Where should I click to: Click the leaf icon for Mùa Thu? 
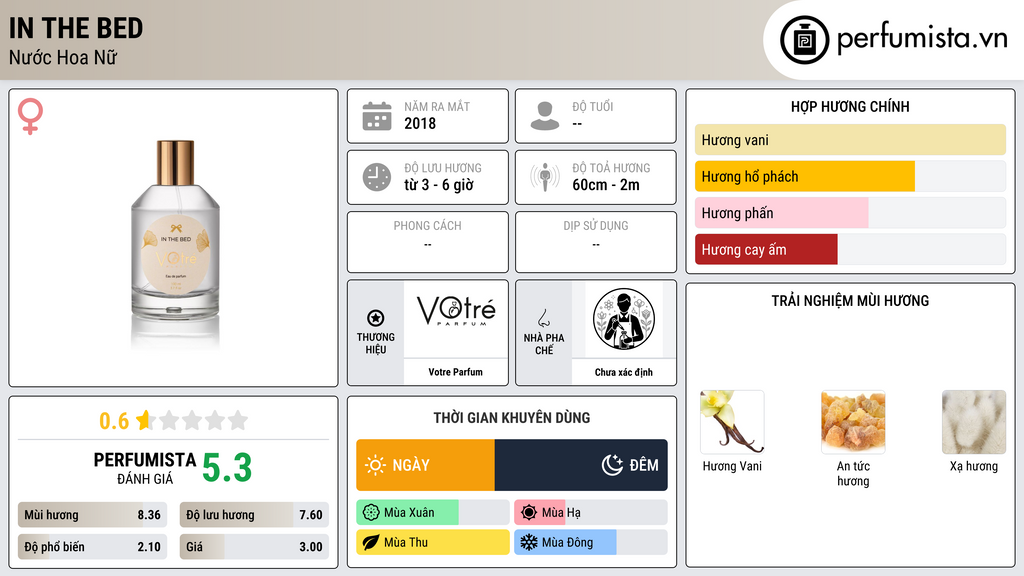tap(371, 542)
